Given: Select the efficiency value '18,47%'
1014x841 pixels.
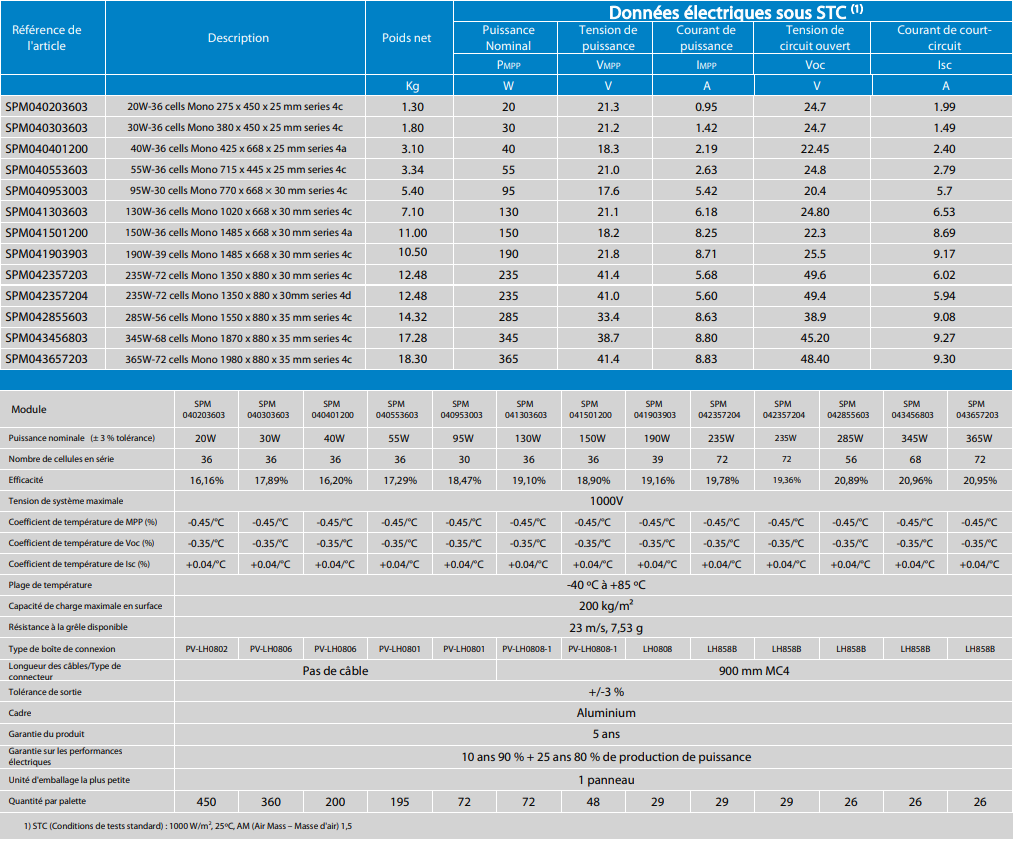Looking at the screenshot, I should 464,481.
